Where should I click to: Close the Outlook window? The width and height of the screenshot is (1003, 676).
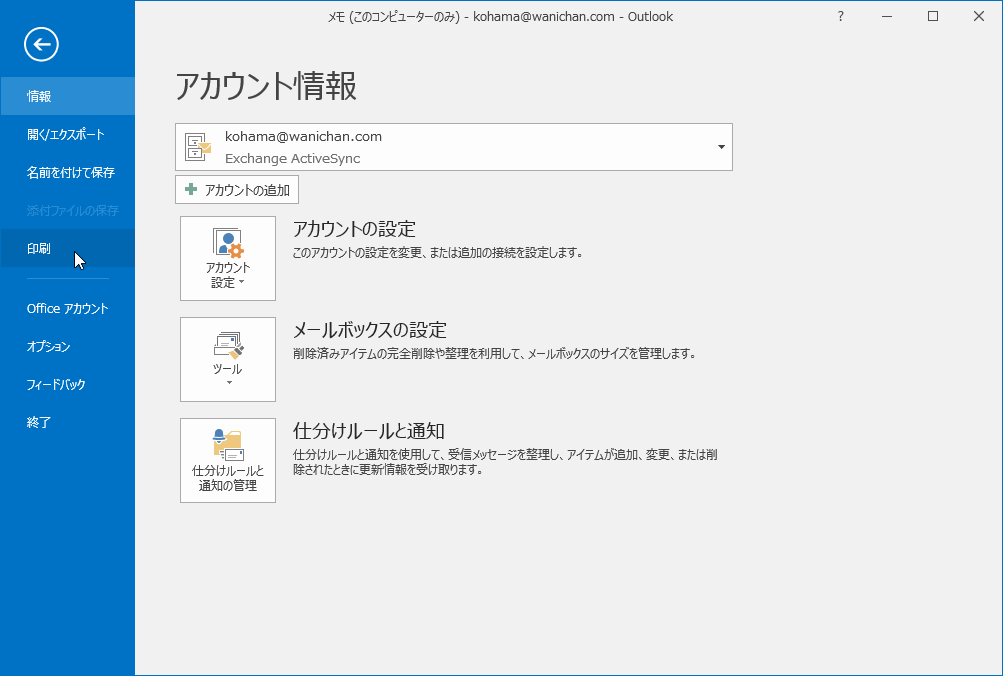[x=979, y=17]
